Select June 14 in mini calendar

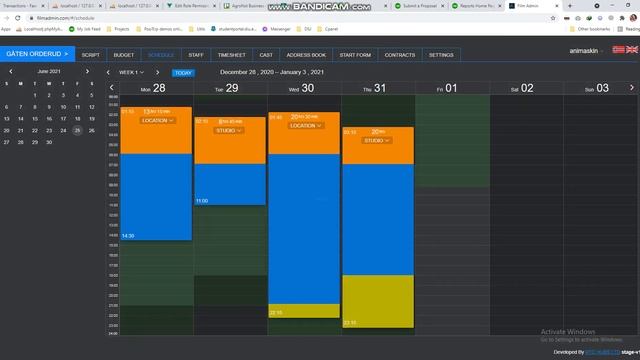click(20, 119)
